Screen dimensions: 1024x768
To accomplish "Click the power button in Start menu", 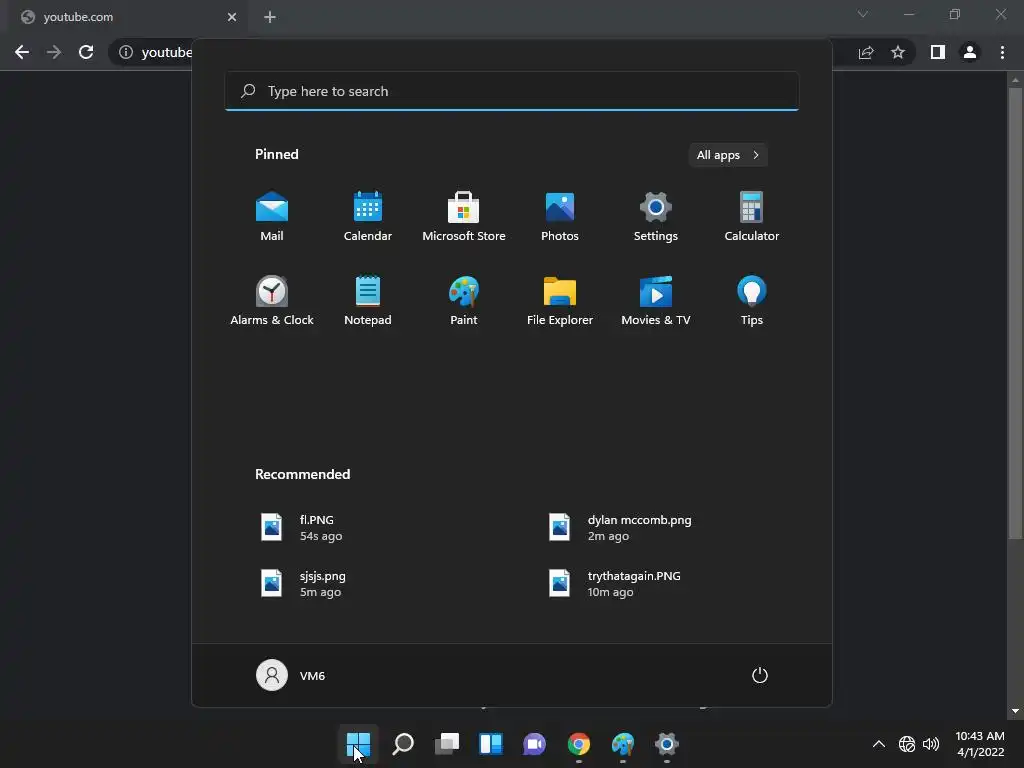I will coord(760,675).
